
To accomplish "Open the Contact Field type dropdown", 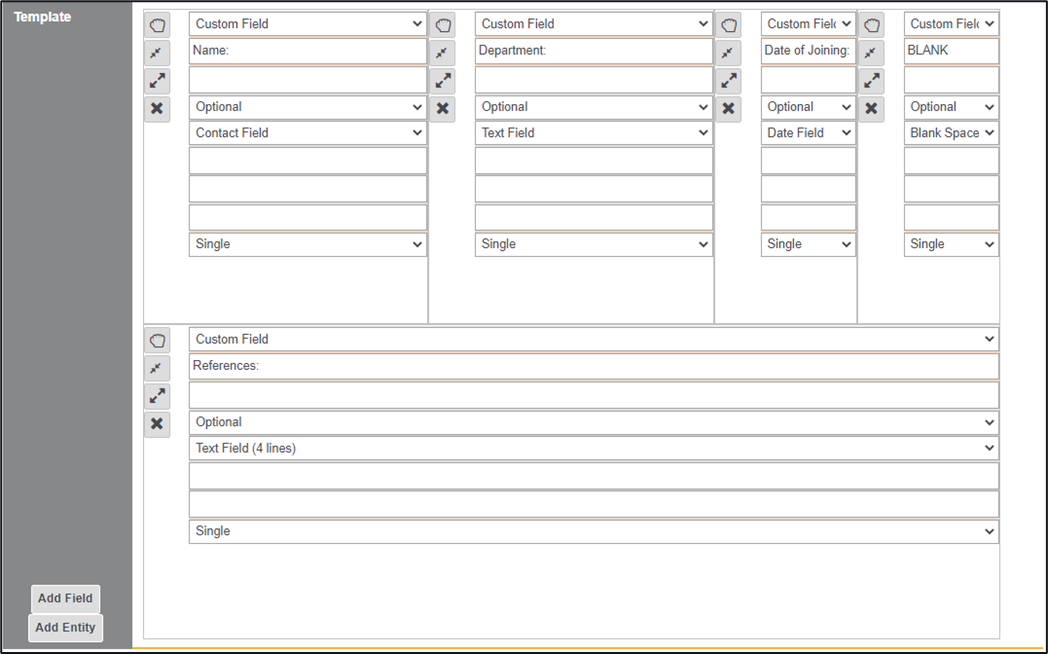I will click(x=308, y=133).
